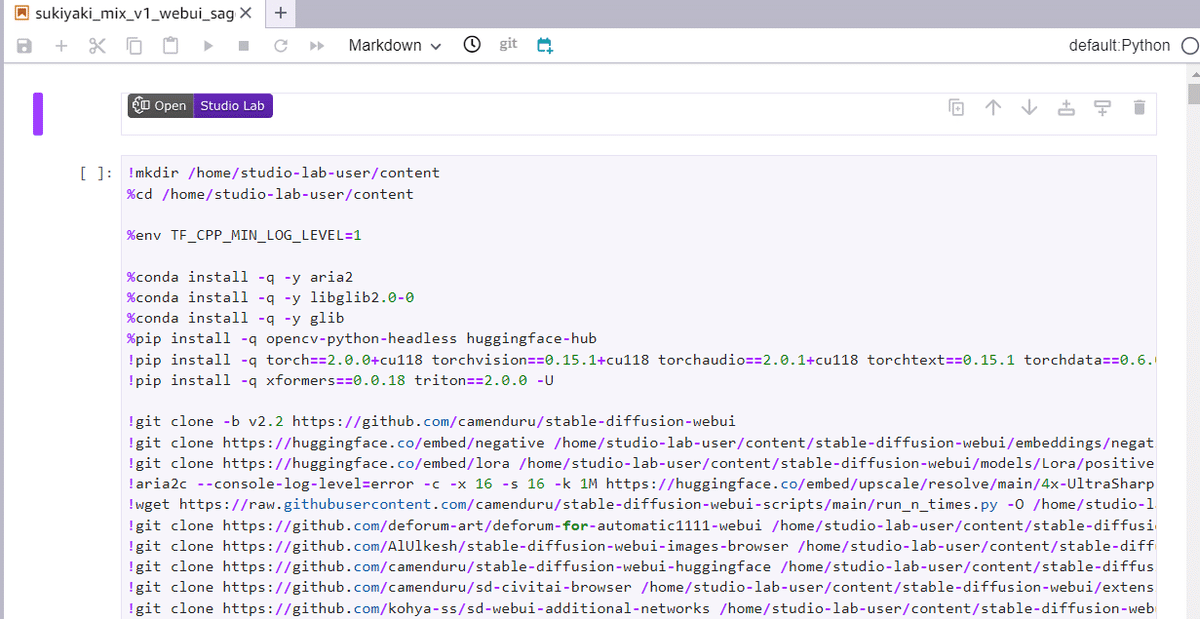The image size is (1200, 619).
Task: Click the vertical scrollbar thumb of the notebook
Action: [1193, 94]
